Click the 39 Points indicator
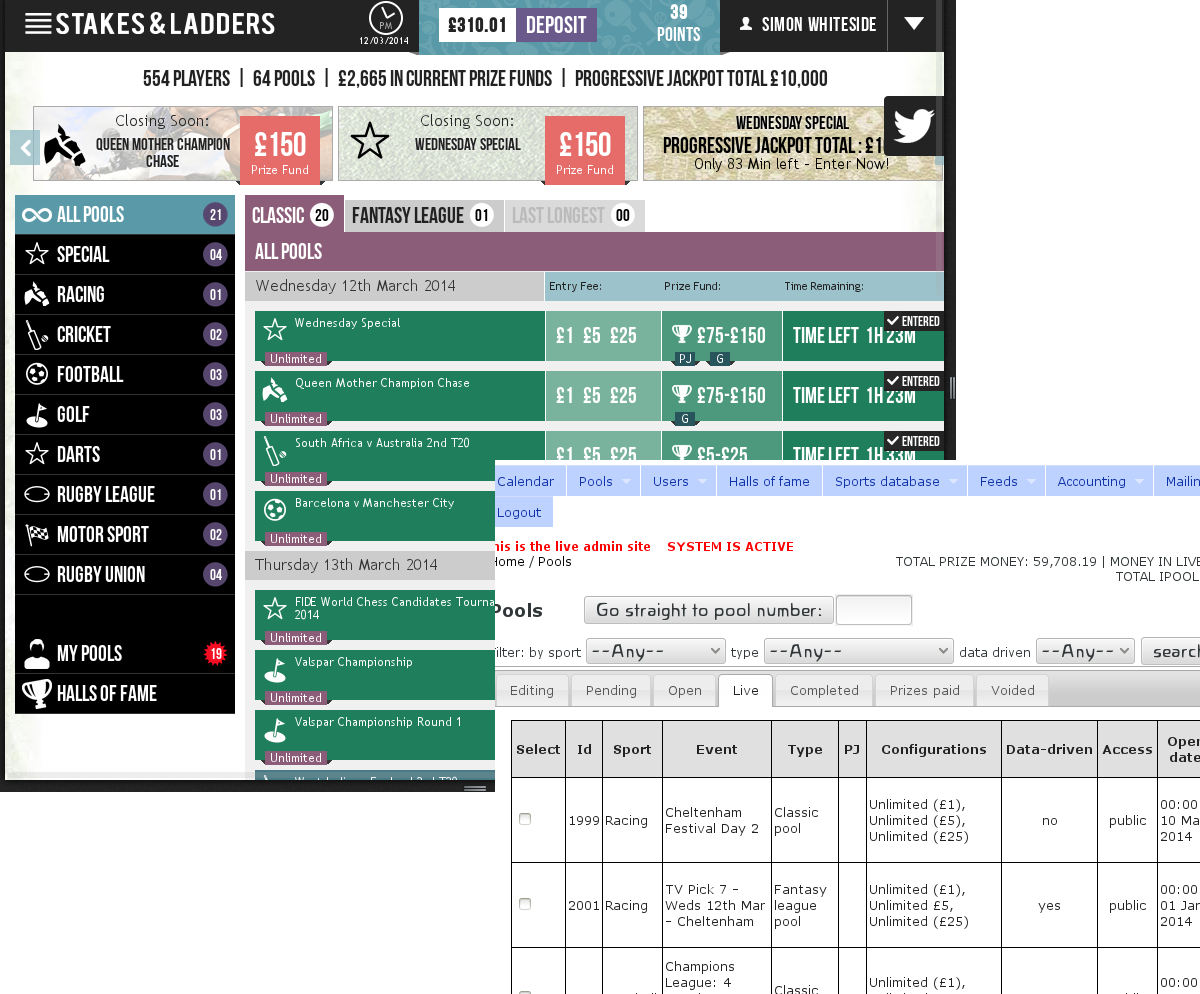Screen dimensions: 1200x994 [678, 24]
